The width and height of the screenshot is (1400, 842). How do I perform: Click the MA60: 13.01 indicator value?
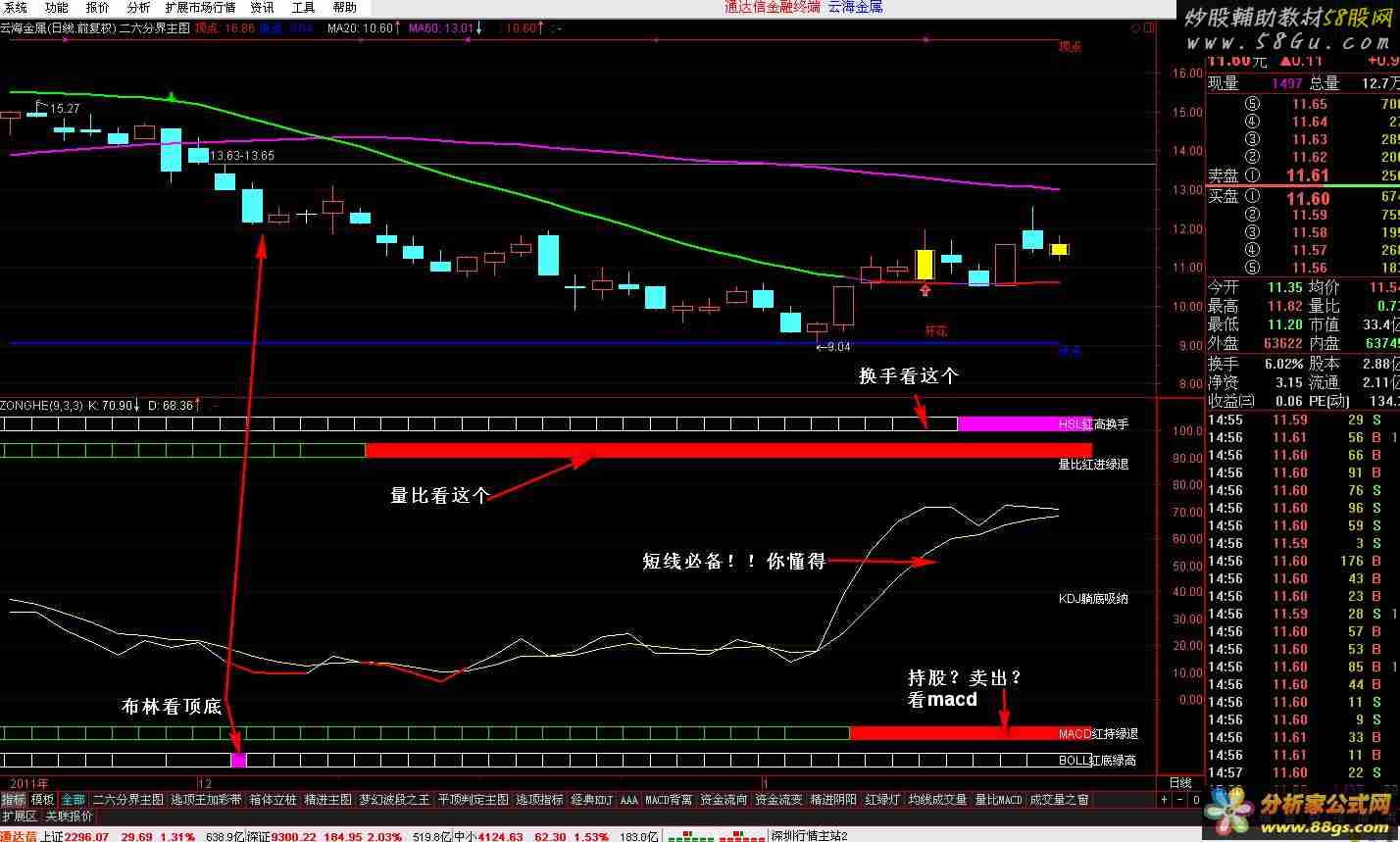pyautogui.click(x=443, y=28)
